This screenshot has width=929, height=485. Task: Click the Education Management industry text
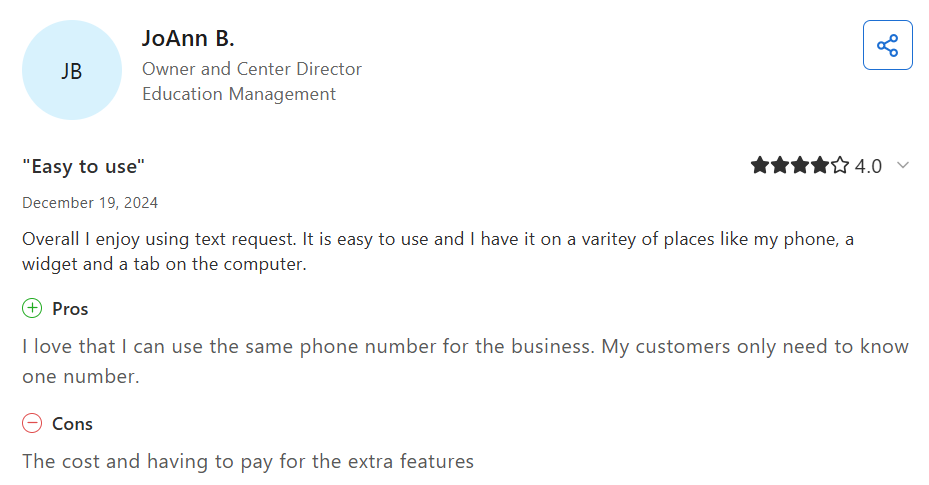click(x=239, y=94)
